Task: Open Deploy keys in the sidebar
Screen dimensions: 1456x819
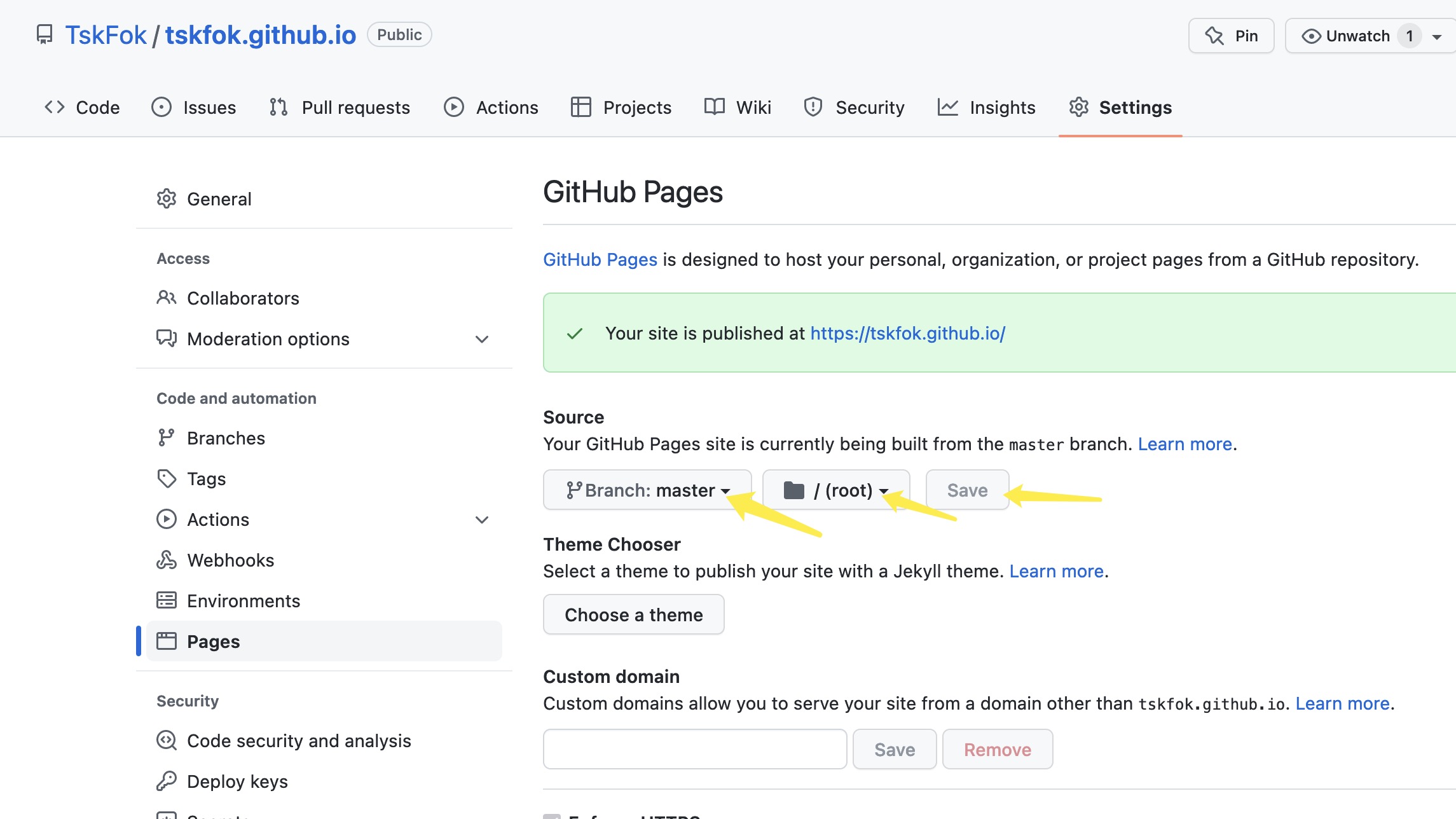Action: click(324, 781)
